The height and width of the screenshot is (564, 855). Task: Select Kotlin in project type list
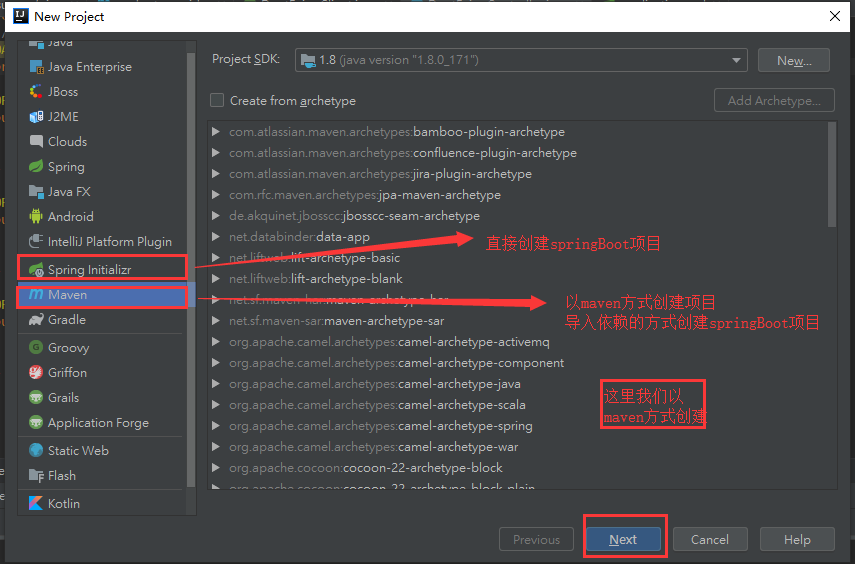click(102, 503)
